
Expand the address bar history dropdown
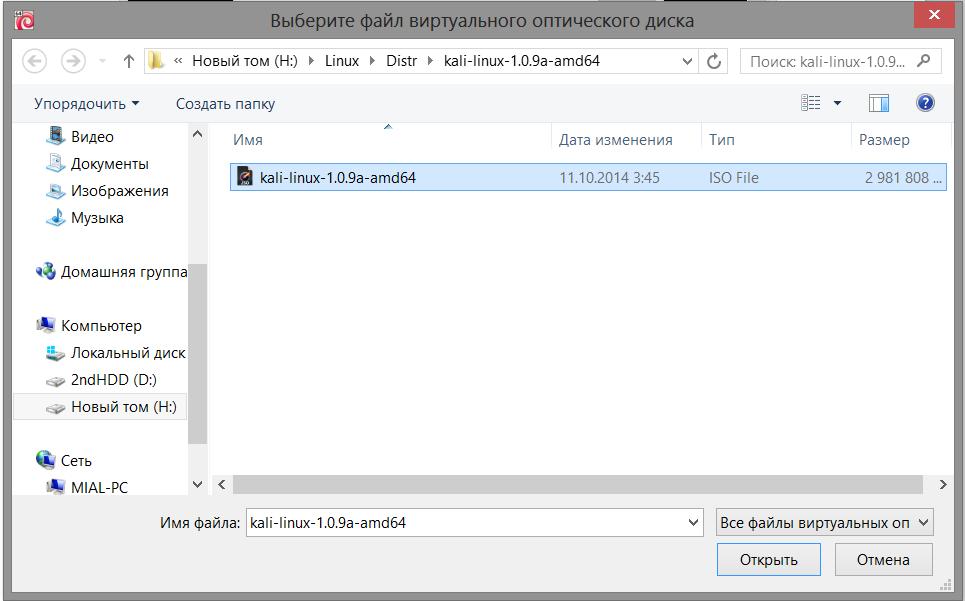[688, 61]
